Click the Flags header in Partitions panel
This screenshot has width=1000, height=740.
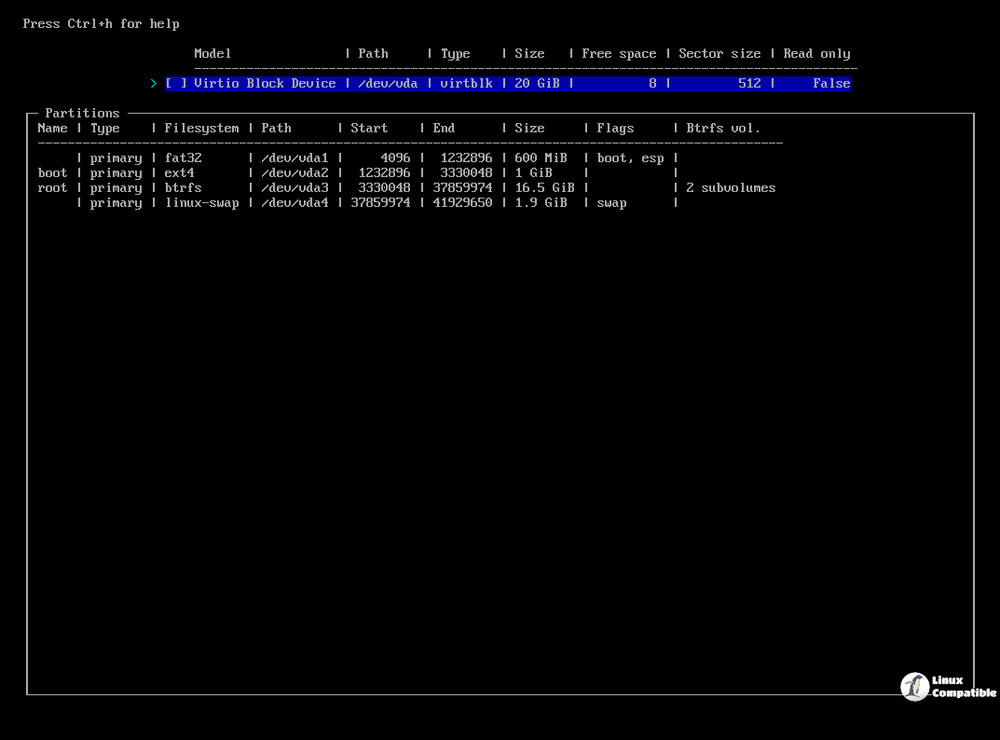pos(615,127)
